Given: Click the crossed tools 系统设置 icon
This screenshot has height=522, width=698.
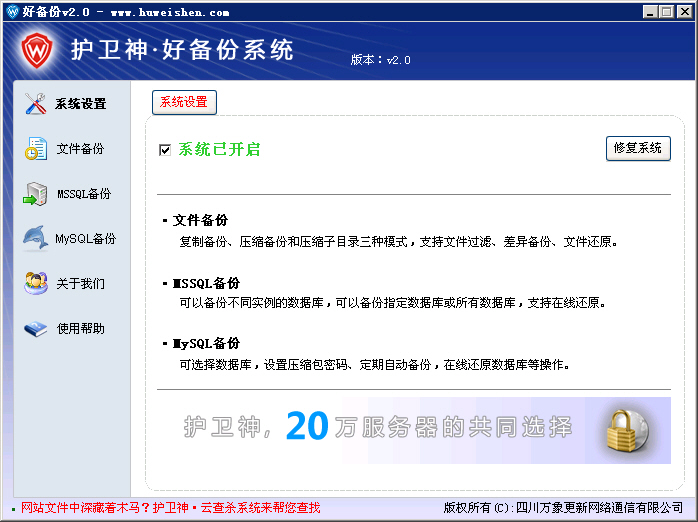Looking at the screenshot, I should [36, 104].
